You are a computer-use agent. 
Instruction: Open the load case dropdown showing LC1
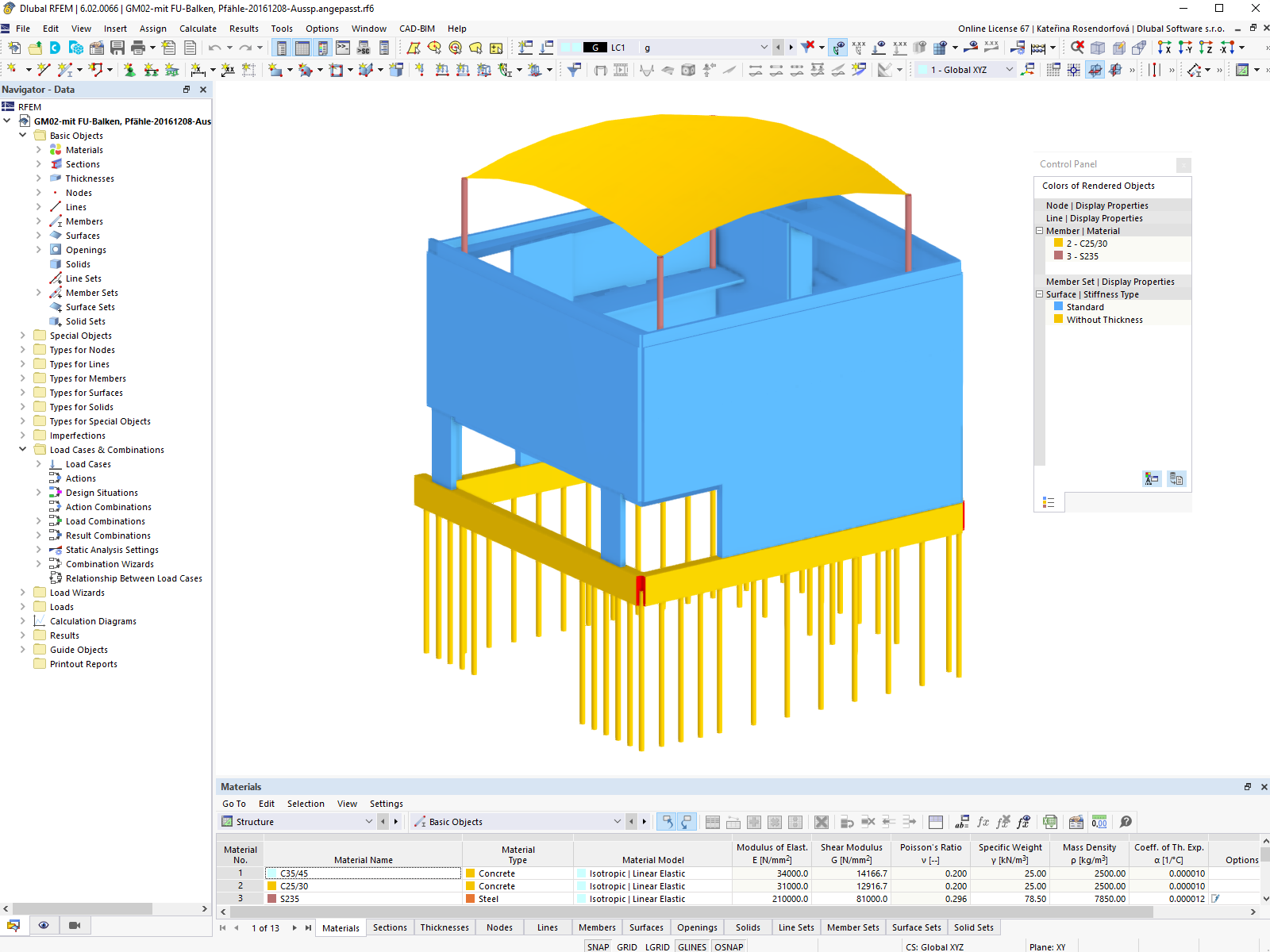(764, 48)
